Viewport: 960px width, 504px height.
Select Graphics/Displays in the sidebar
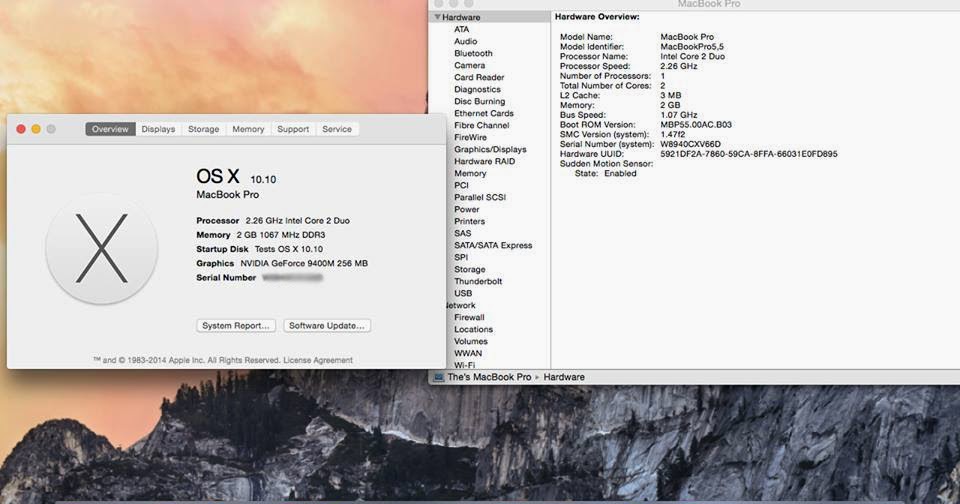coord(490,149)
